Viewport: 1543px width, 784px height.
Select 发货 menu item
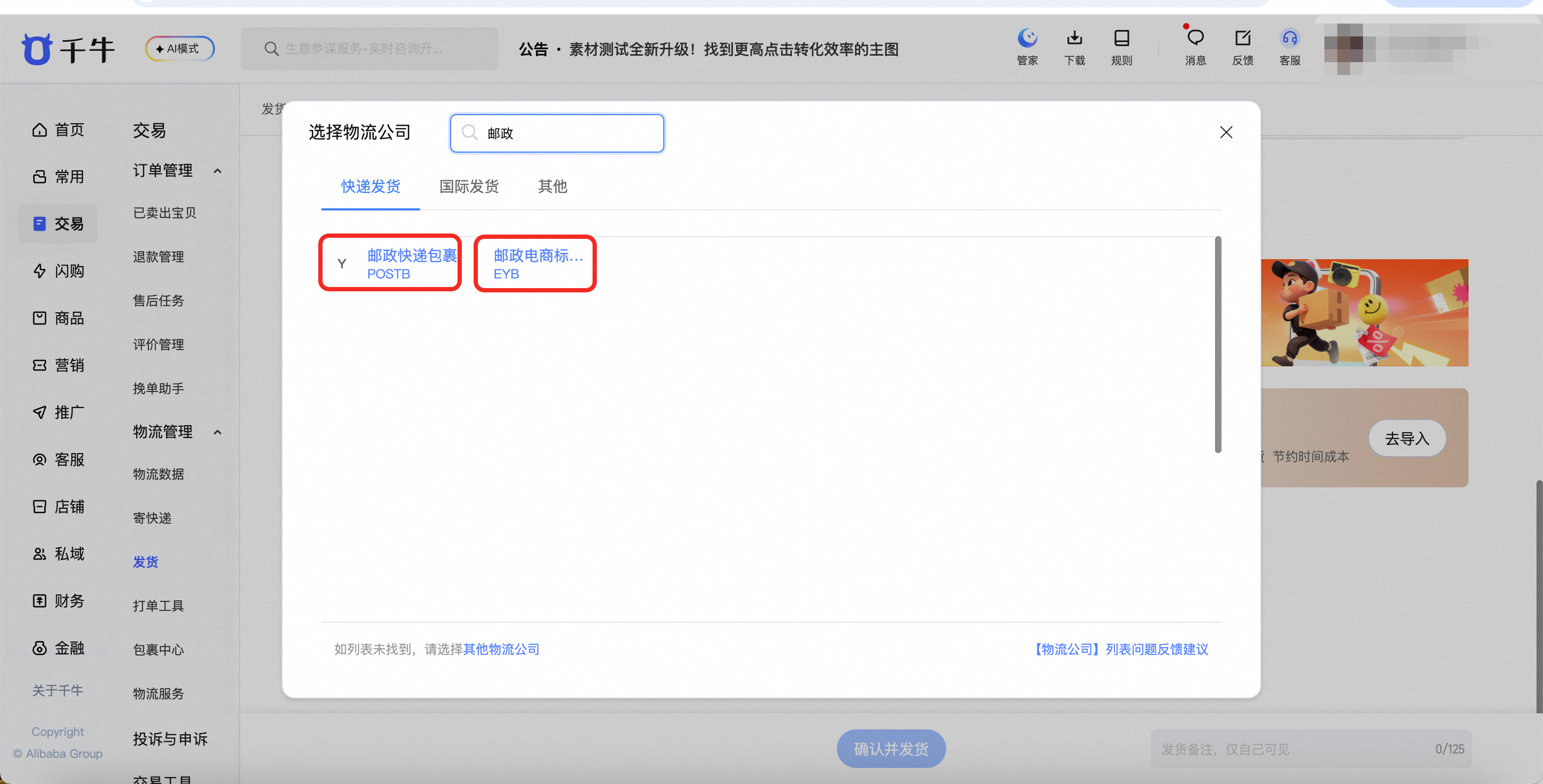tap(146, 562)
